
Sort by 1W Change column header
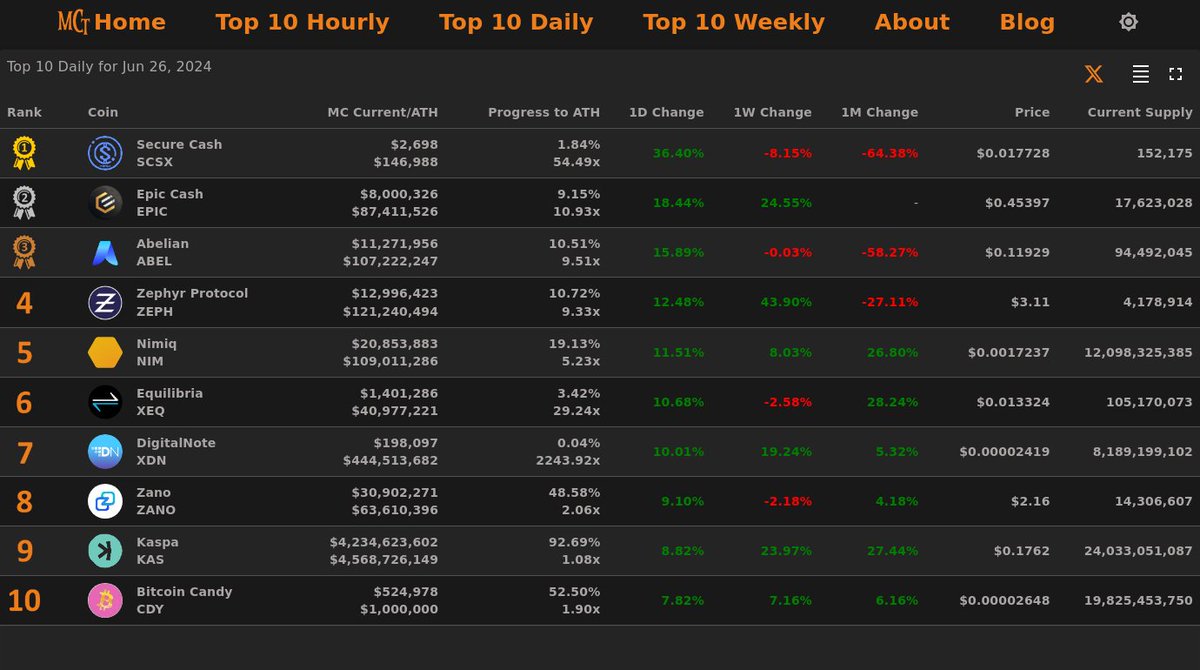point(772,113)
